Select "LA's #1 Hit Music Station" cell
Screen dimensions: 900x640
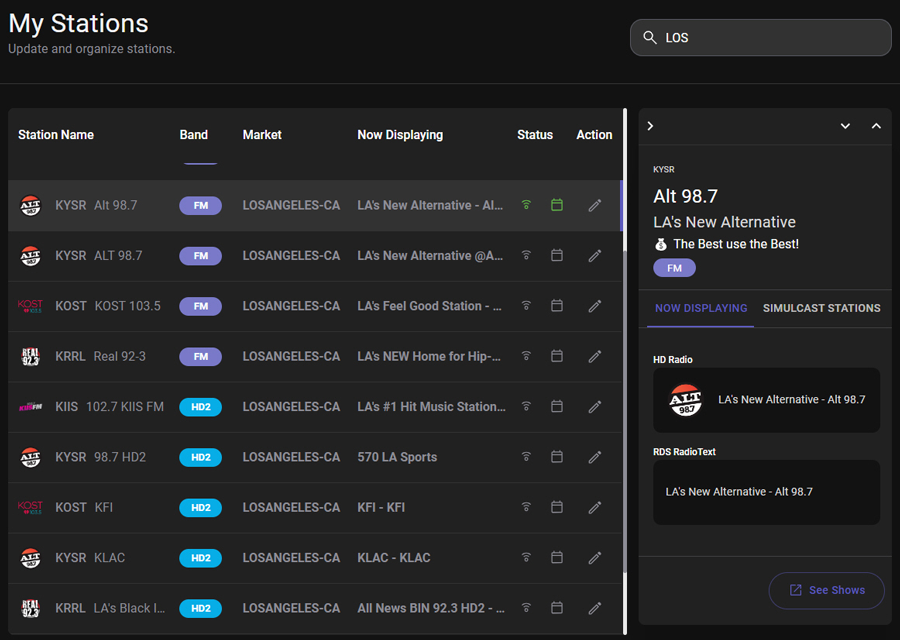click(431, 407)
